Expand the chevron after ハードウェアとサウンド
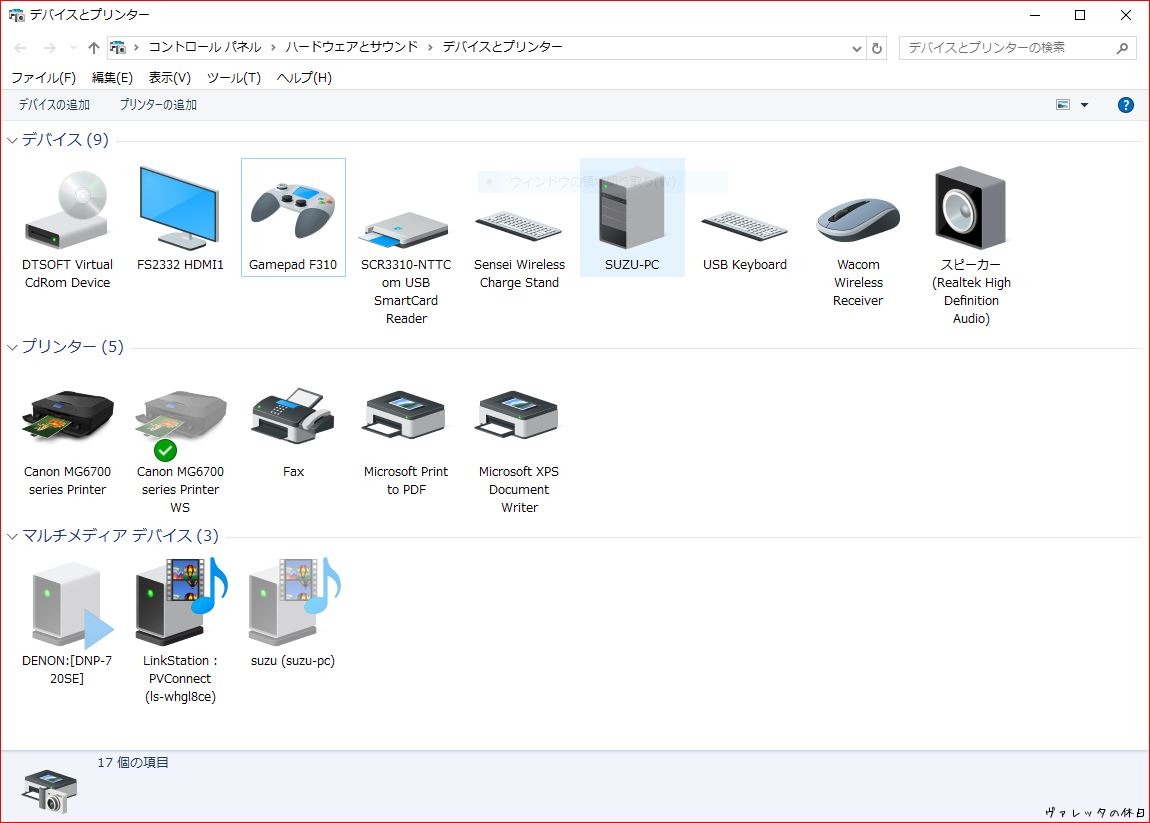The width and height of the screenshot is (1150, 823). click(430, 48)
